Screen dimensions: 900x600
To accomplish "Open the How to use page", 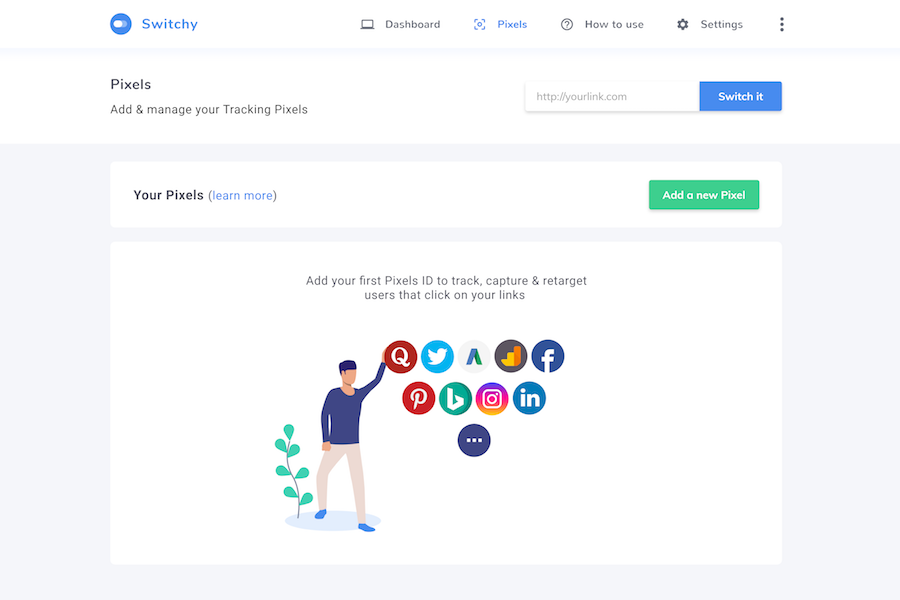I will tap(602, 24).
